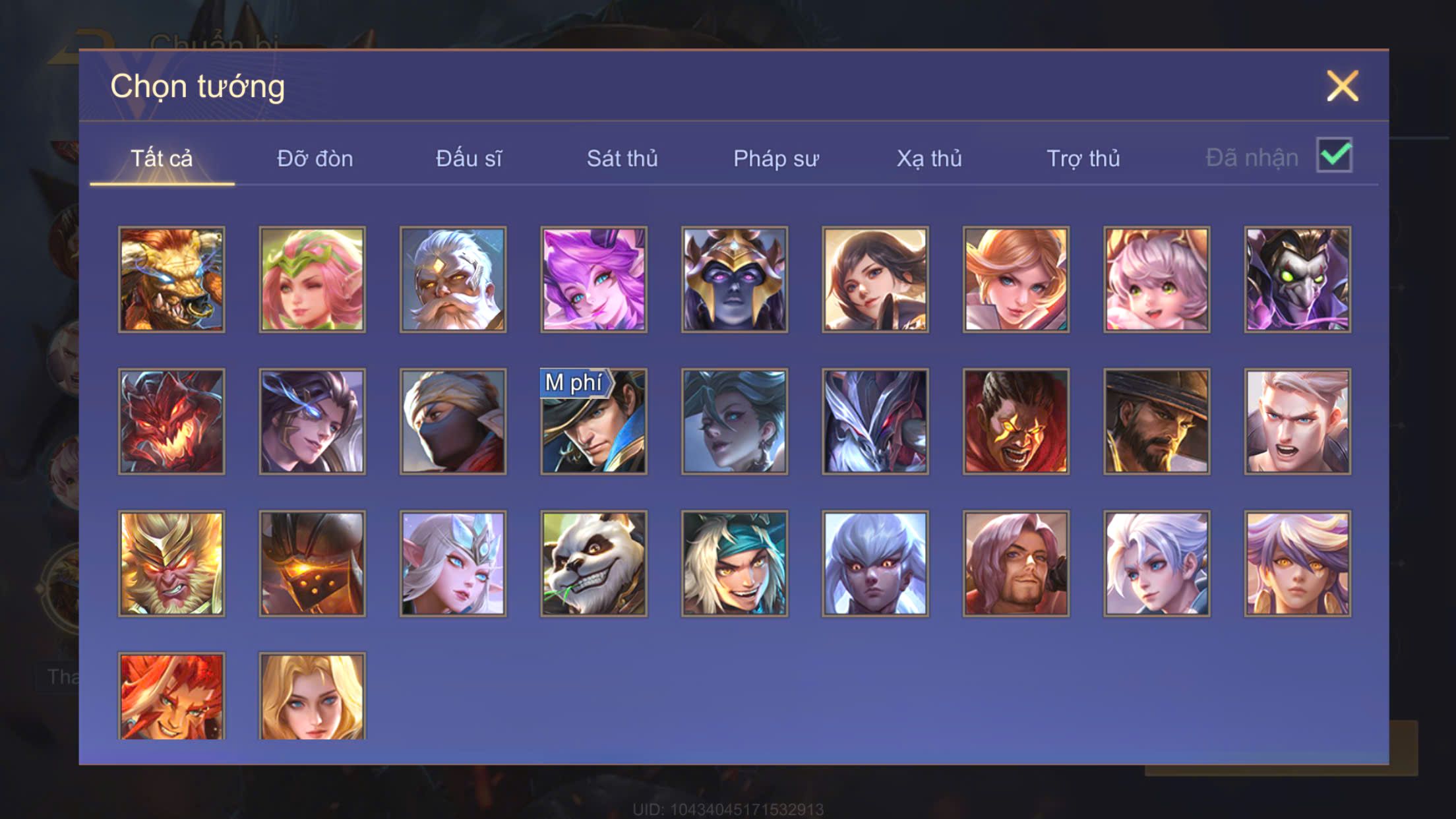1456x819 pixels.
Task: Switch to the Xạ thủ tab
Action: pyautogui.click(x=929, y=159)
